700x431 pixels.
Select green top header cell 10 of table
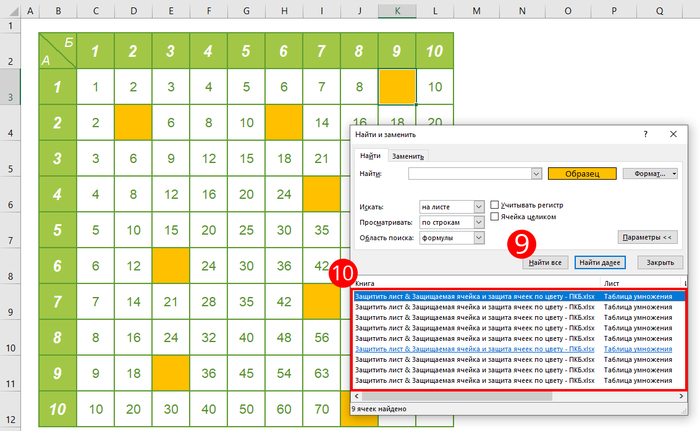(x=435, y=50)
